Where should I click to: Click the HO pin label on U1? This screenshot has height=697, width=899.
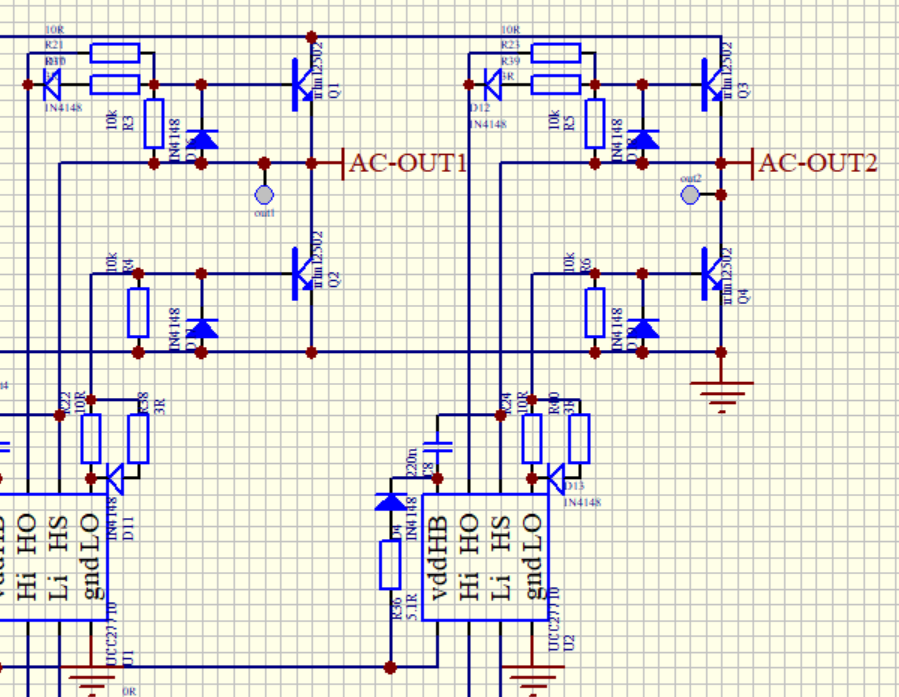(27, 533)
